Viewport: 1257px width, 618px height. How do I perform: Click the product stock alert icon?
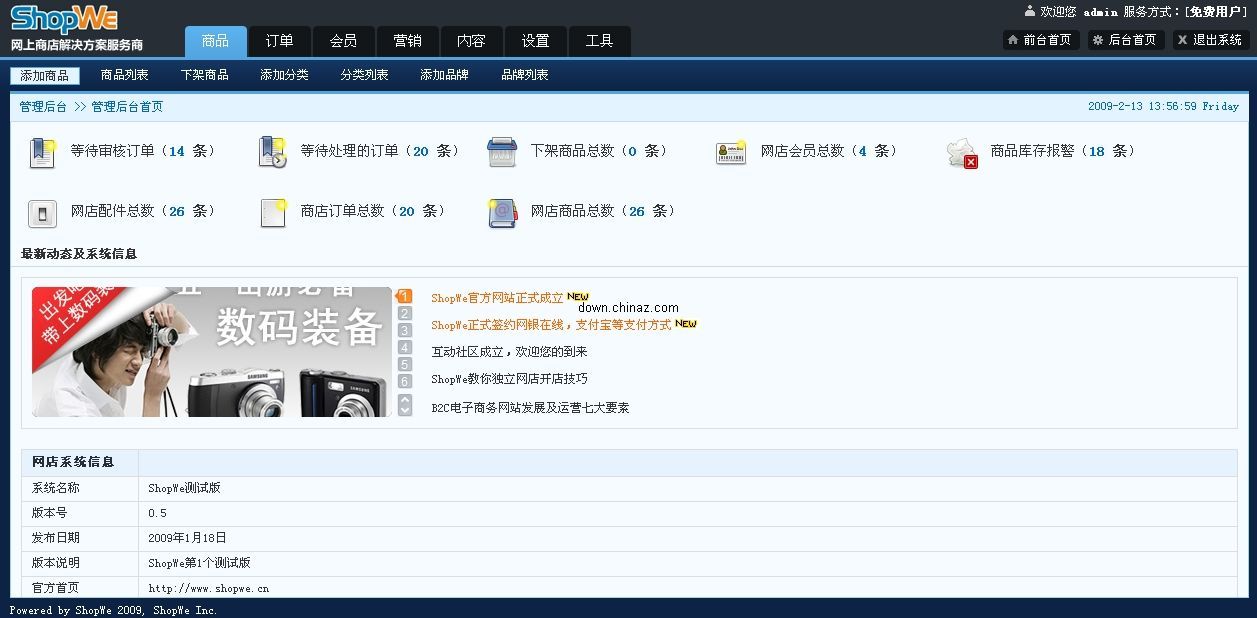(962, 152)
